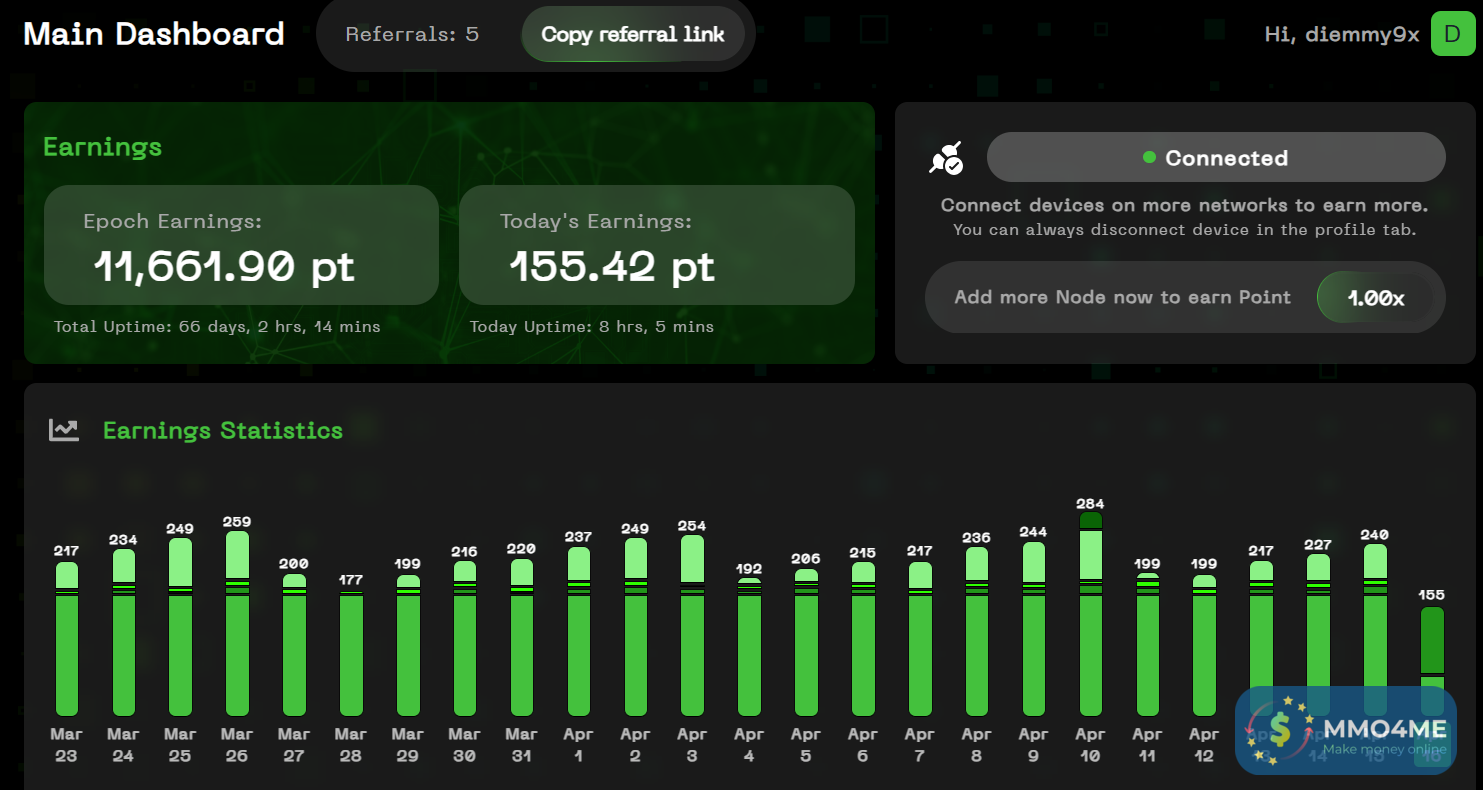Select the Apr 5 bar showing 206
The image size is (1483, 790).
[x=806, y=642]
